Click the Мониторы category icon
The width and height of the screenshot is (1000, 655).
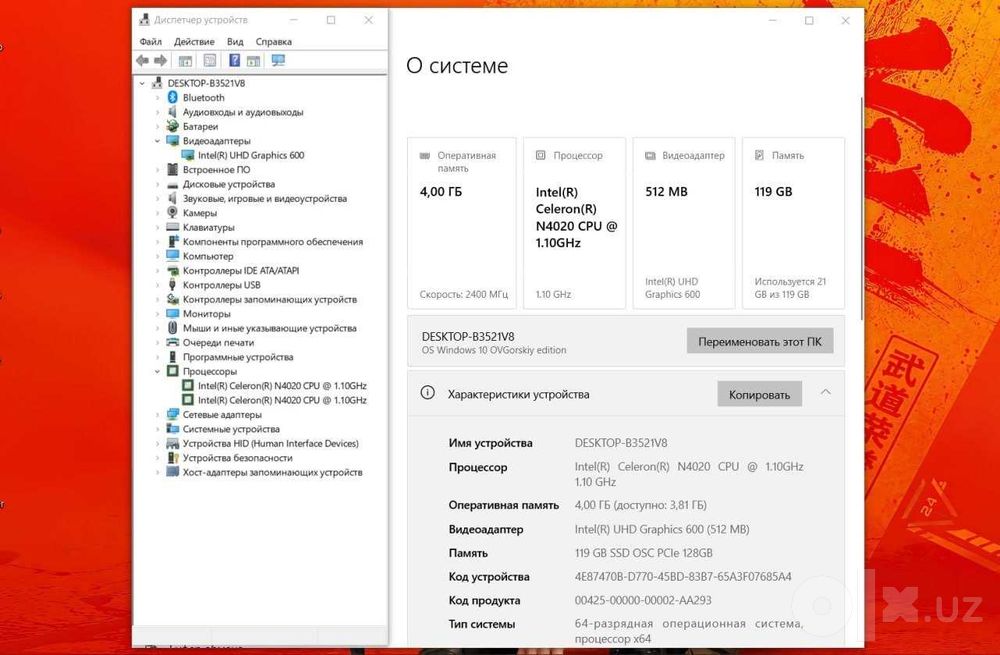[172, 313]
